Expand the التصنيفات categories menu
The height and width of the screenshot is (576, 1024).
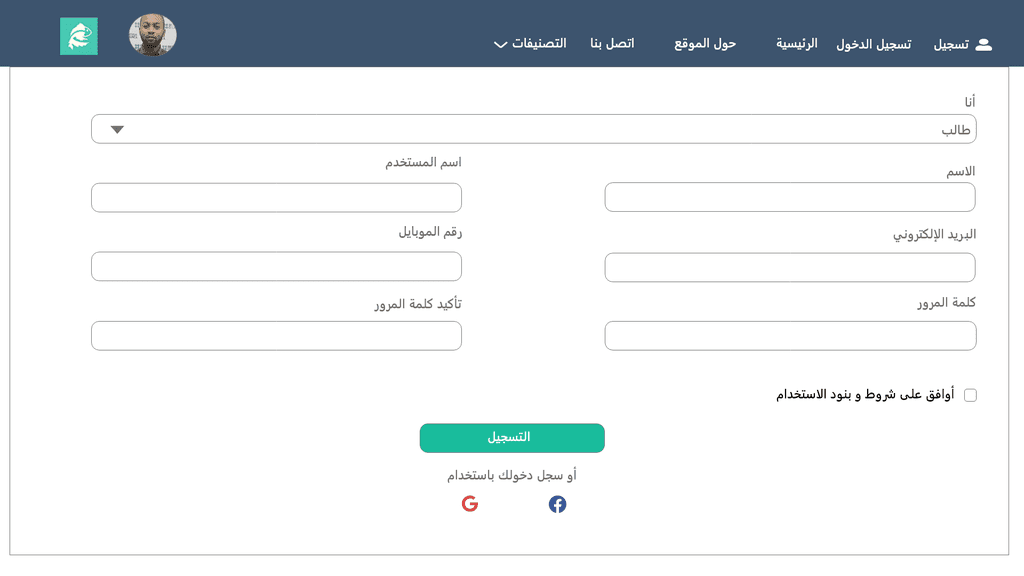tap(530, 44)
